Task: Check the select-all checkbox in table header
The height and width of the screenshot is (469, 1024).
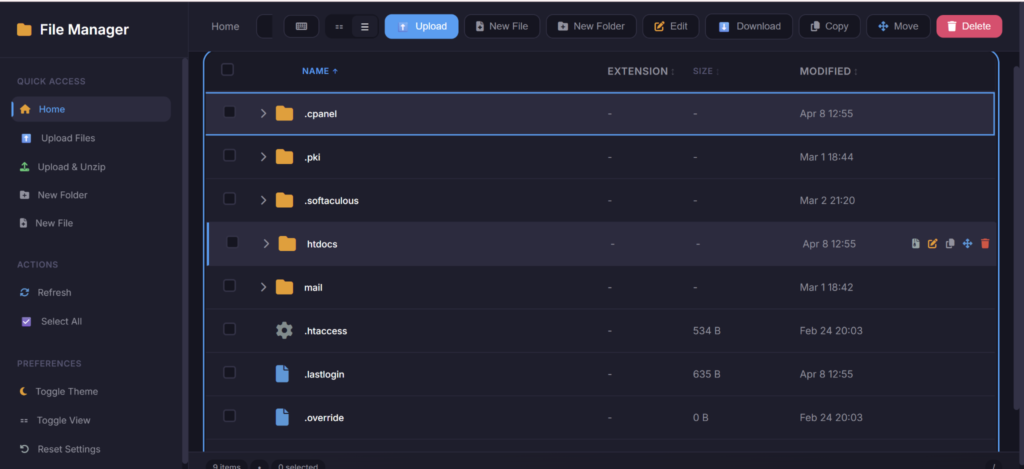Action: [x=227, y=69]
